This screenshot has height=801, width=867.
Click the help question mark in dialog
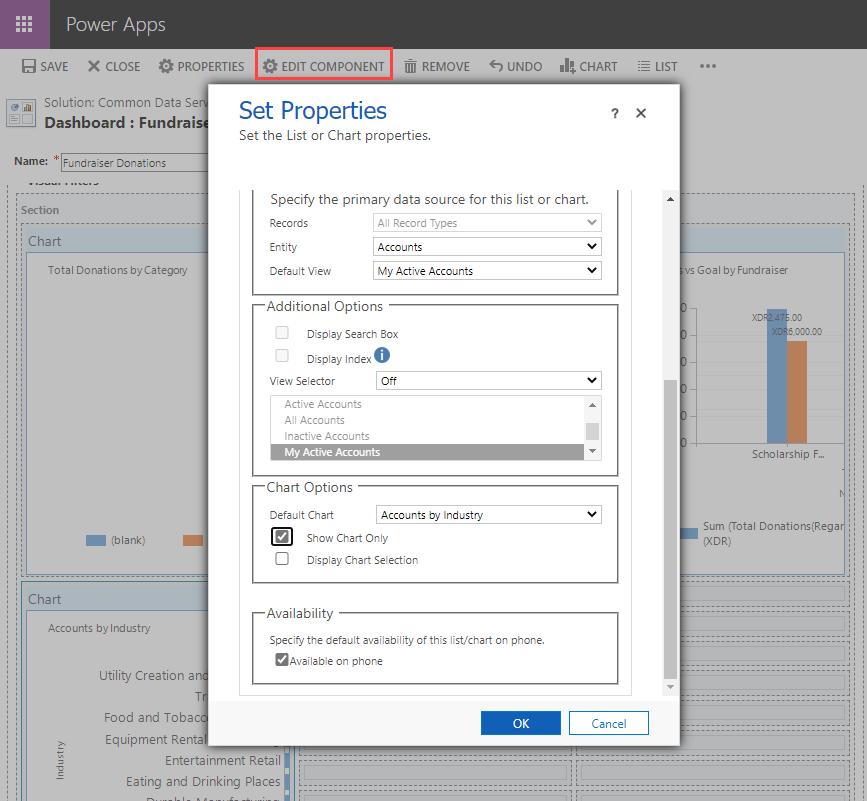tap(615, 113)
